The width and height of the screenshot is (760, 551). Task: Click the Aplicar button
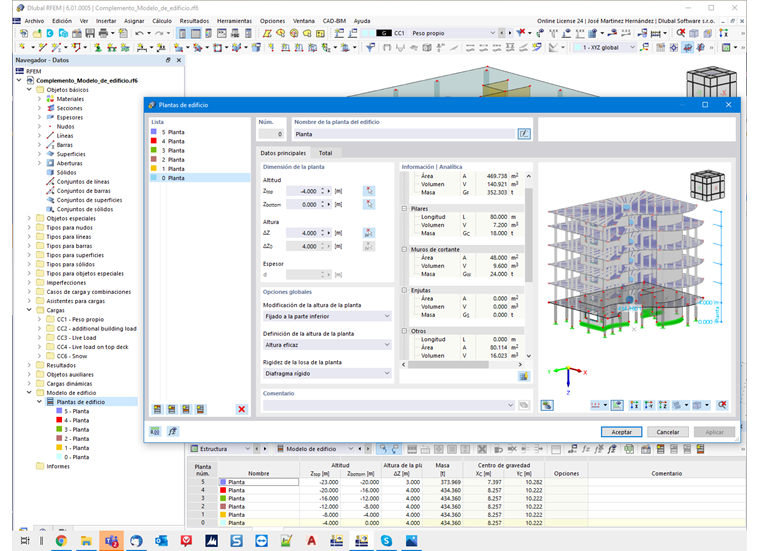[x=714, y=432]
